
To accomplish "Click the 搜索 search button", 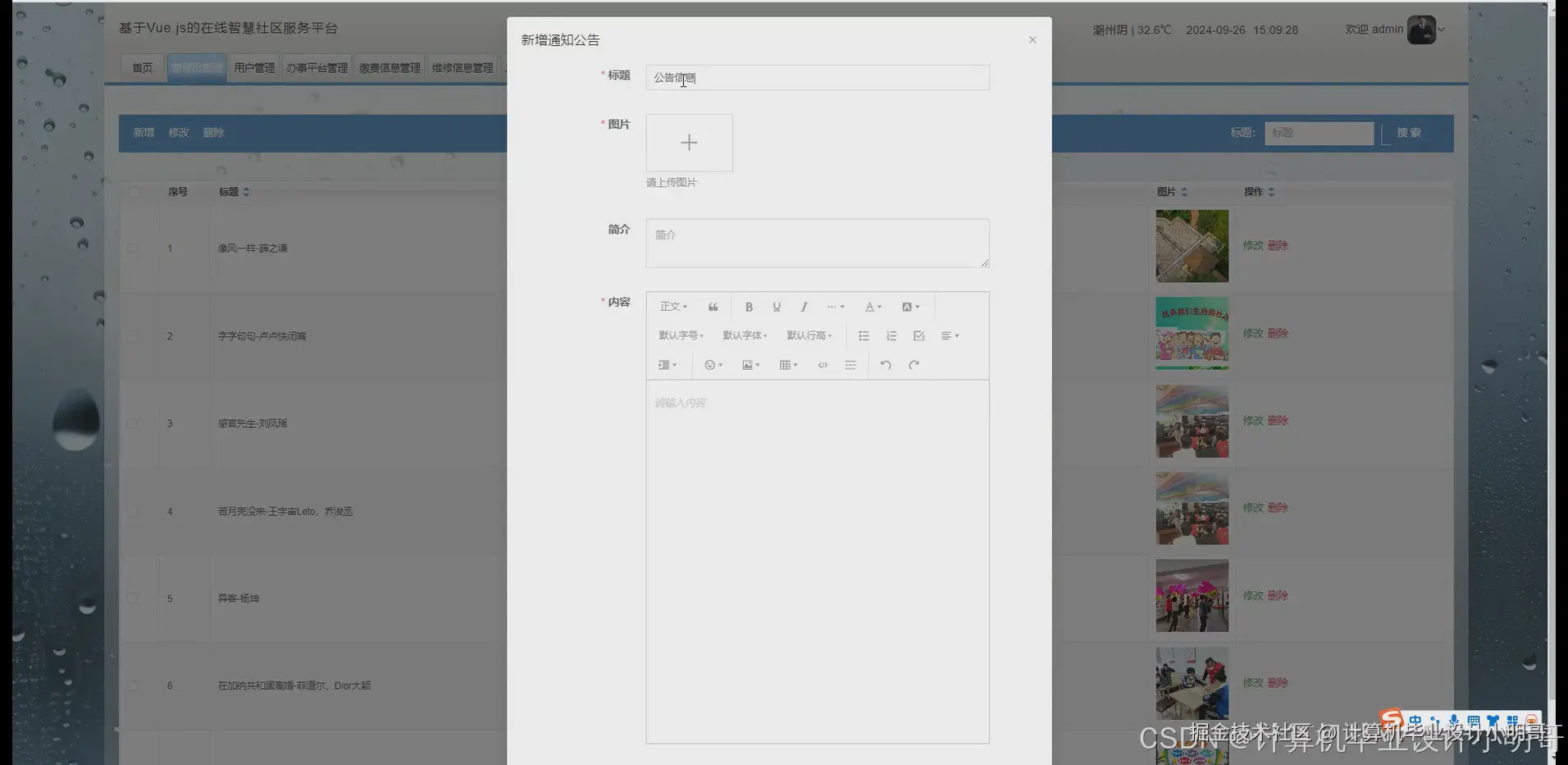I will pyautogui.click(x=1409, y=132).
